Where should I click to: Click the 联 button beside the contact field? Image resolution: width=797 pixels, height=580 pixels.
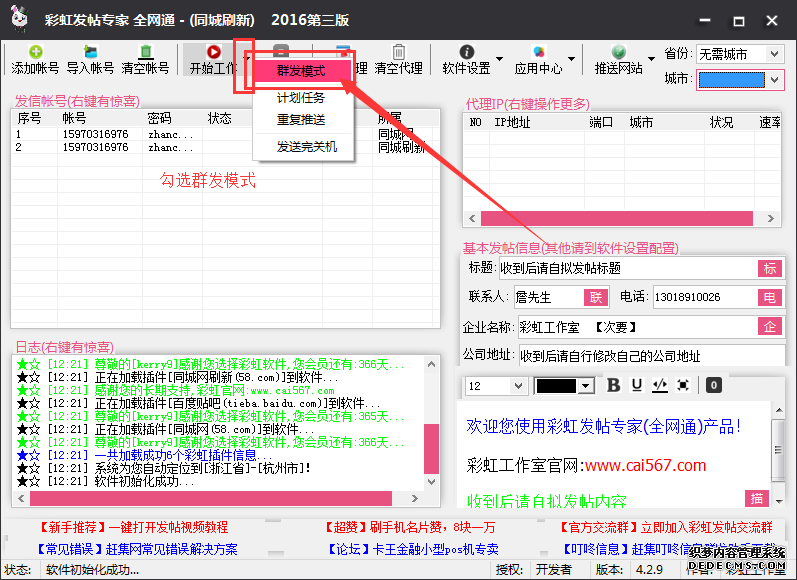pyautogui.click(x=596, y=297)
